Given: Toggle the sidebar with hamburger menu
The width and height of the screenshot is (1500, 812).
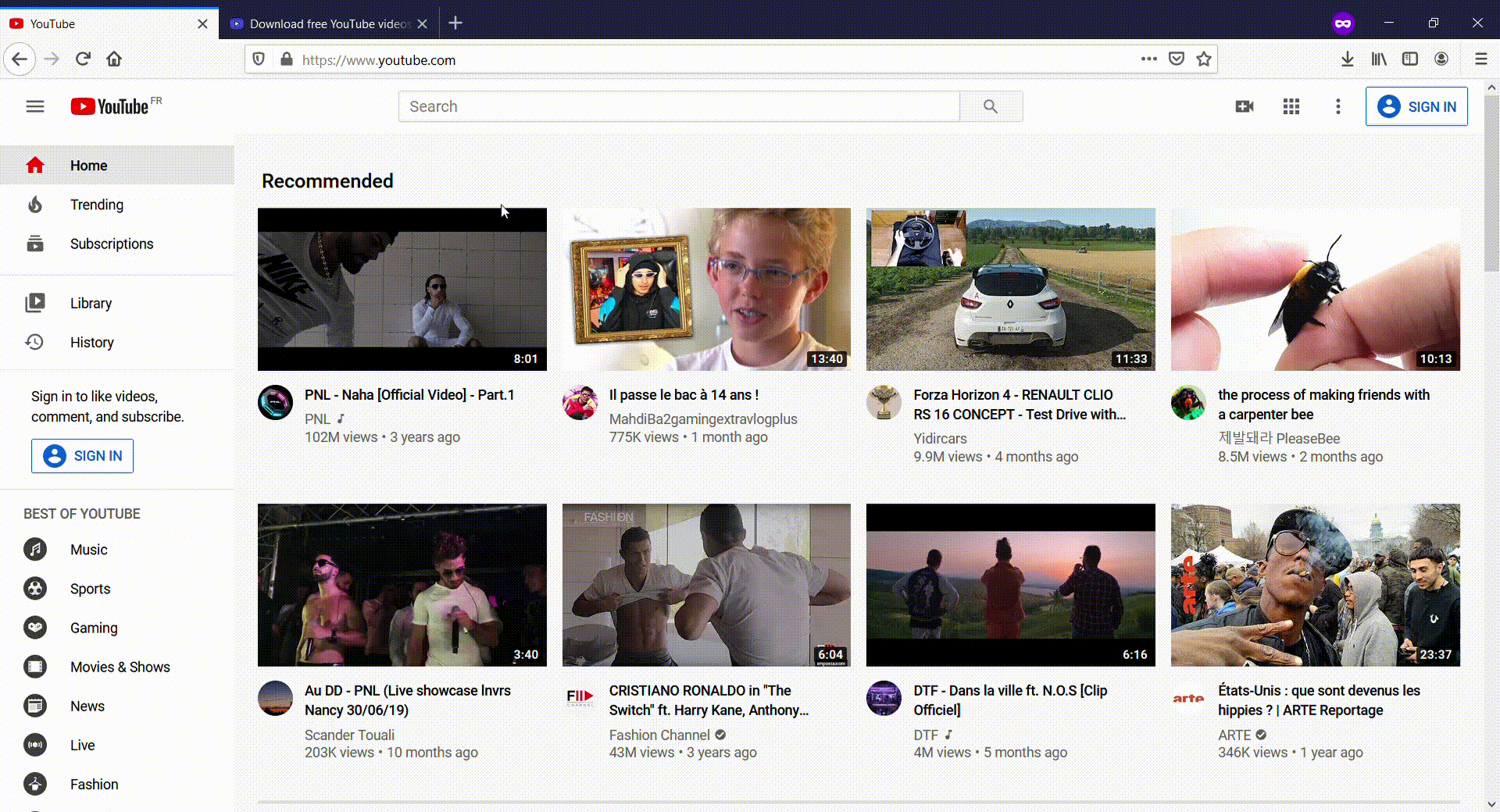Looking at the screenshot, I should [x=35, y=106].
